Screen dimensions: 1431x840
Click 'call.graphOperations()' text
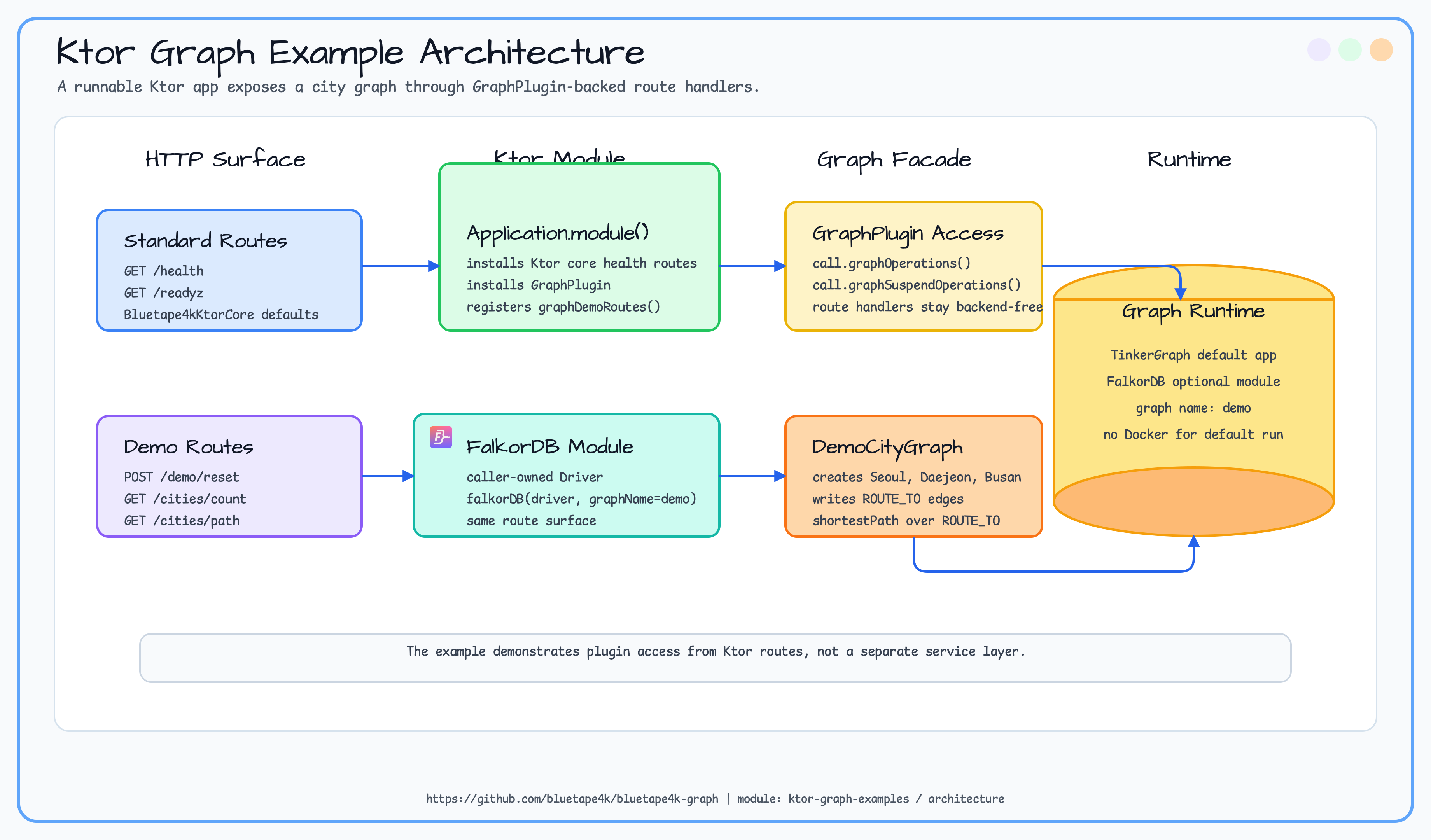[892, 263]
